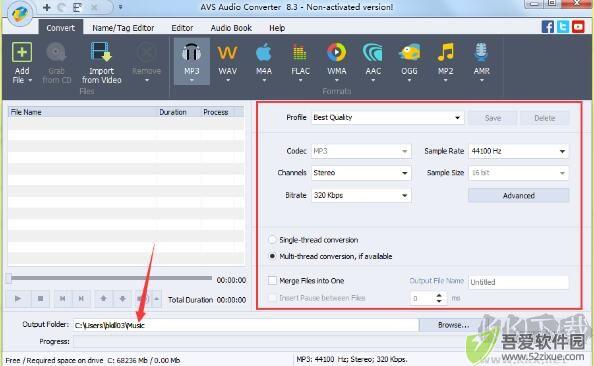594x366 pixels.
Task: Expand the Profile Best Quality dropdown
Action: 387,117
